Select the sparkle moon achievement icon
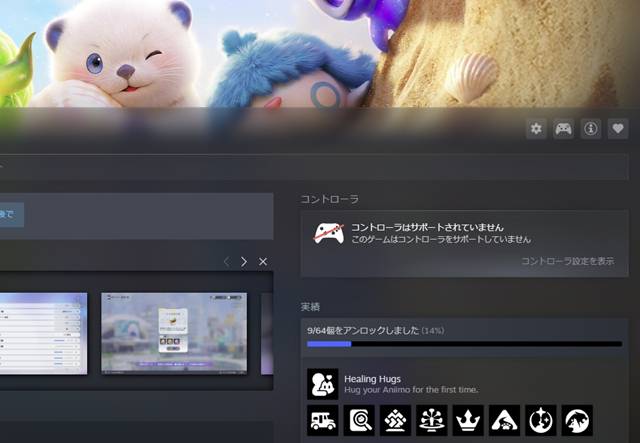 click(540, 420)
